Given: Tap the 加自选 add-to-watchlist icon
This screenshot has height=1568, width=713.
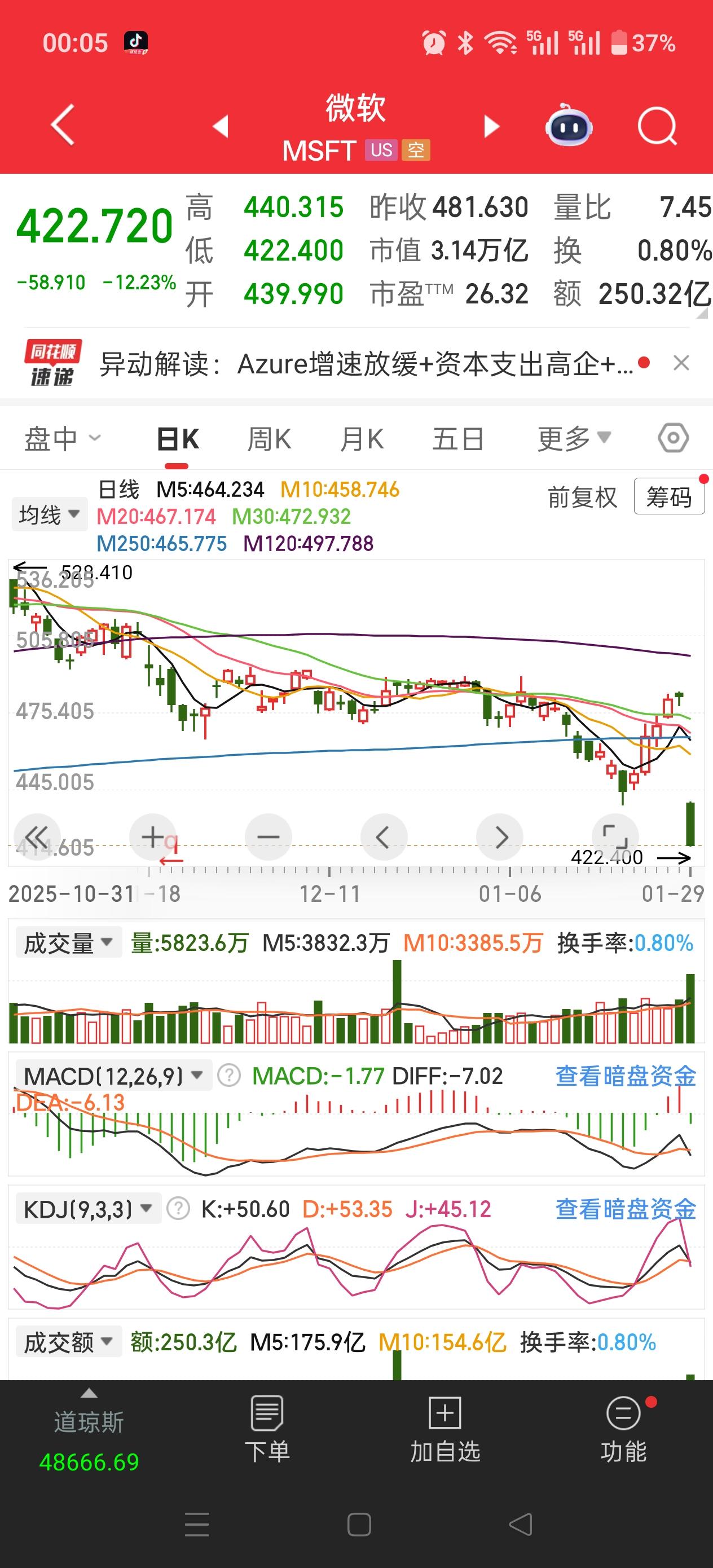Looking at the screenshot, I should 445,1429.
